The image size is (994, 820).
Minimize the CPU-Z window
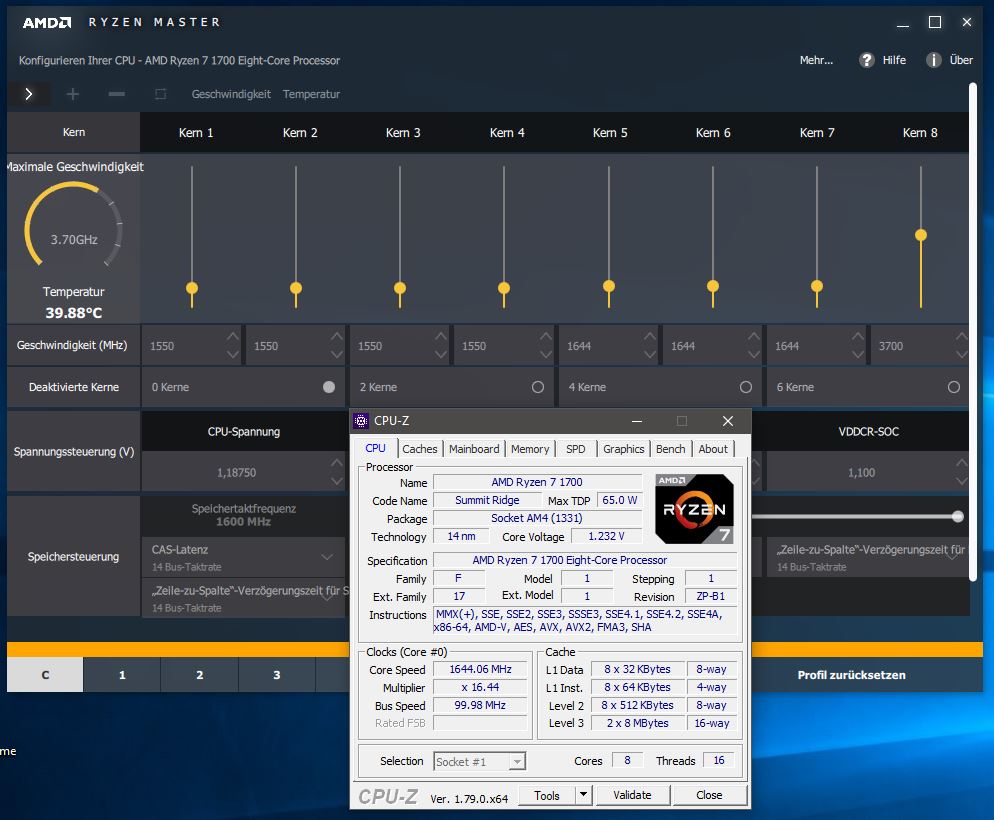[637, 421]
